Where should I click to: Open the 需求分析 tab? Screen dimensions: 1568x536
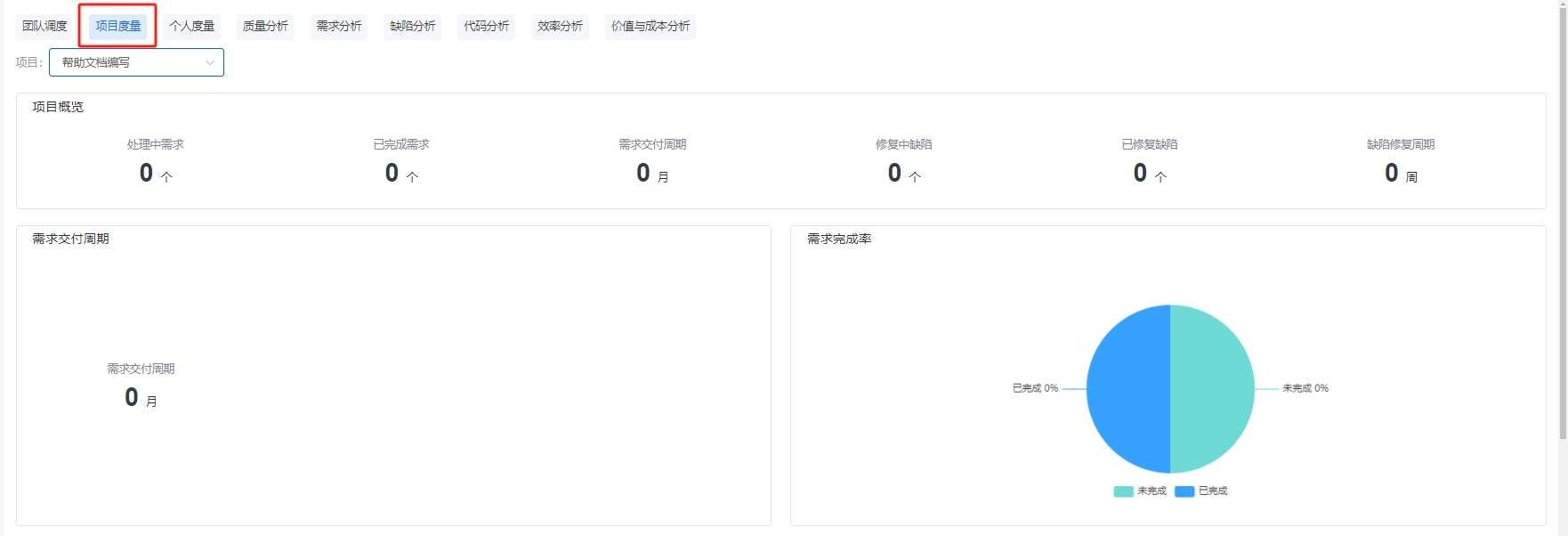pos(339,26)
